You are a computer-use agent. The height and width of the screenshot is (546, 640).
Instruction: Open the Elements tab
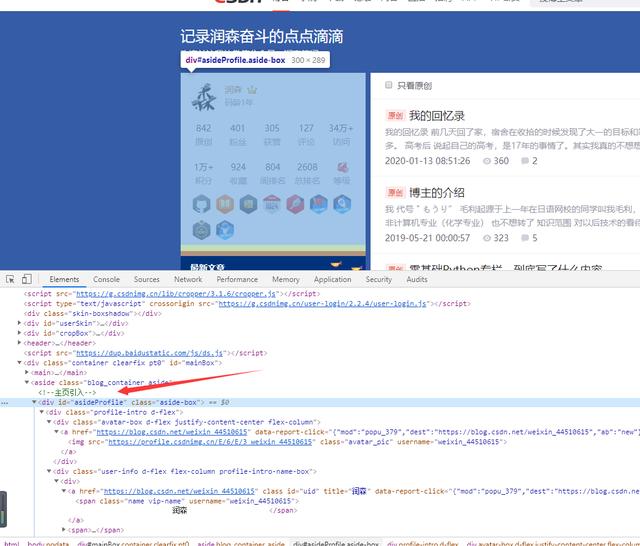pos(64,280)
